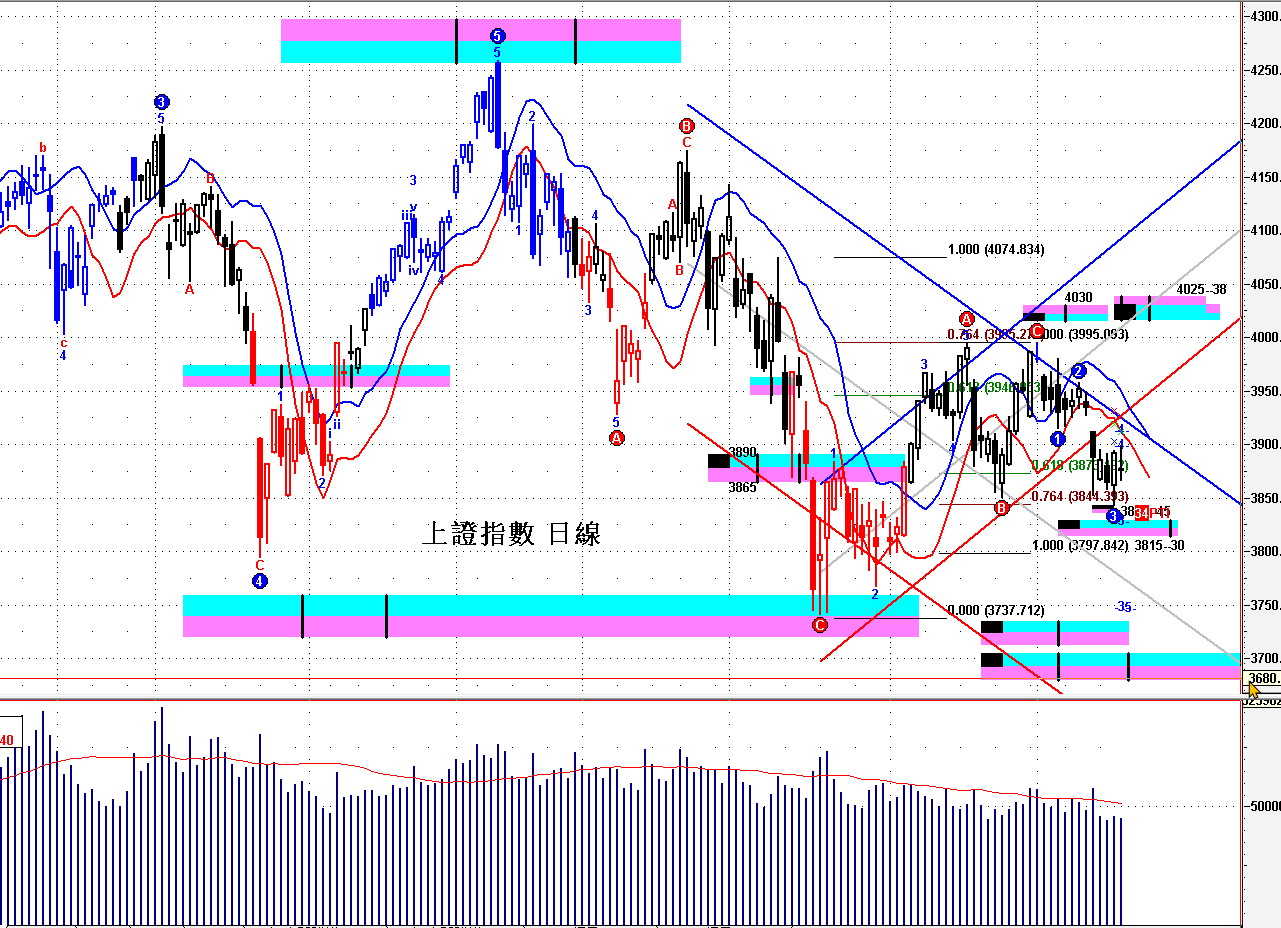The width and height of the screenshot is (1281, 928).
Task: Click the 0.000 (3737.712) Fibonacci level label
Action: tap(996, 610)
